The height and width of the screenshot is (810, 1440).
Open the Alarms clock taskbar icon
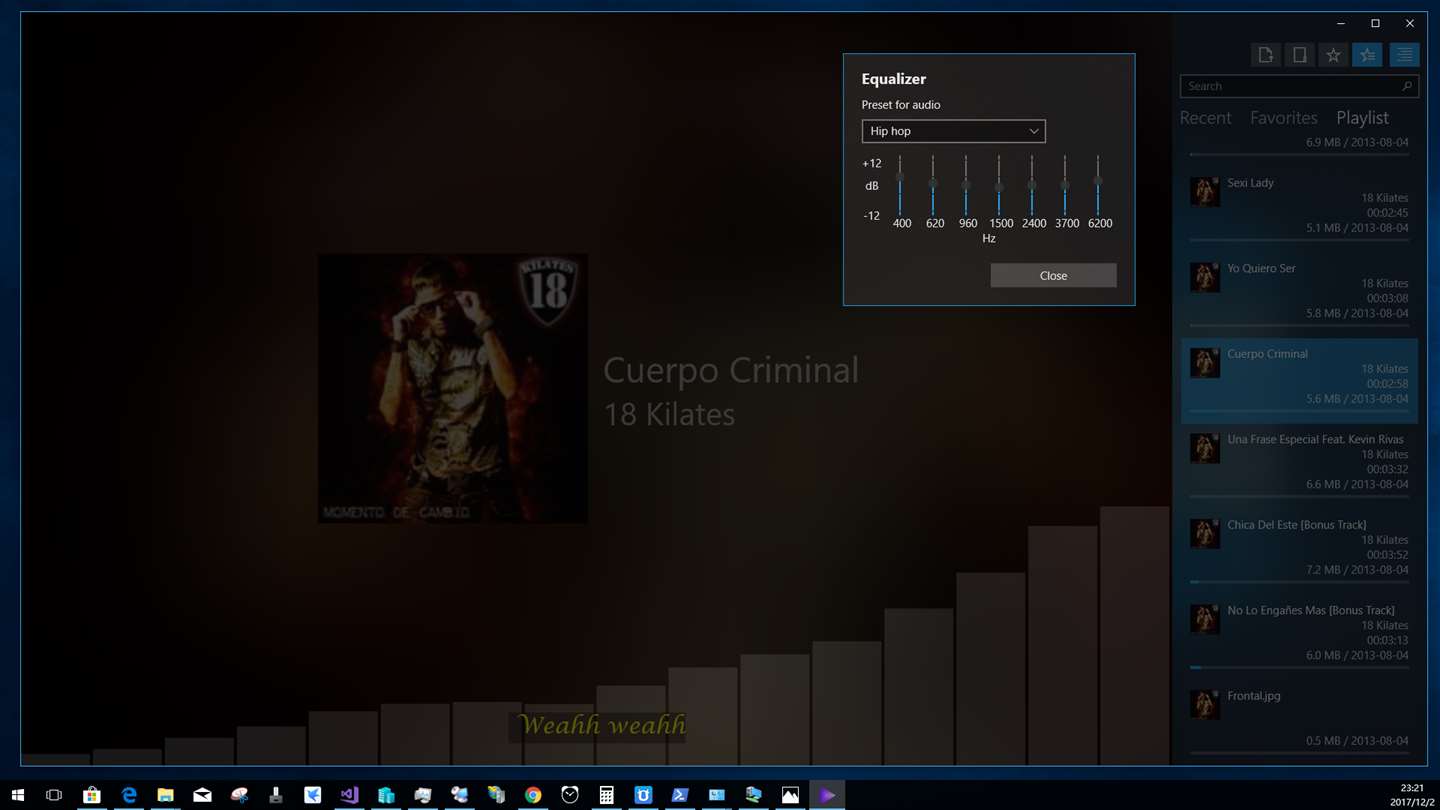click(570, 795)
